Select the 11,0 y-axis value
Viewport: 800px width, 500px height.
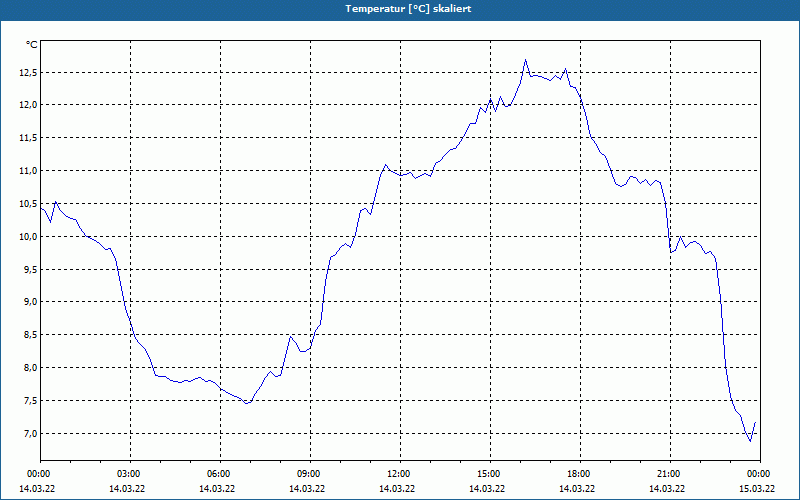[x=28, y=171]
